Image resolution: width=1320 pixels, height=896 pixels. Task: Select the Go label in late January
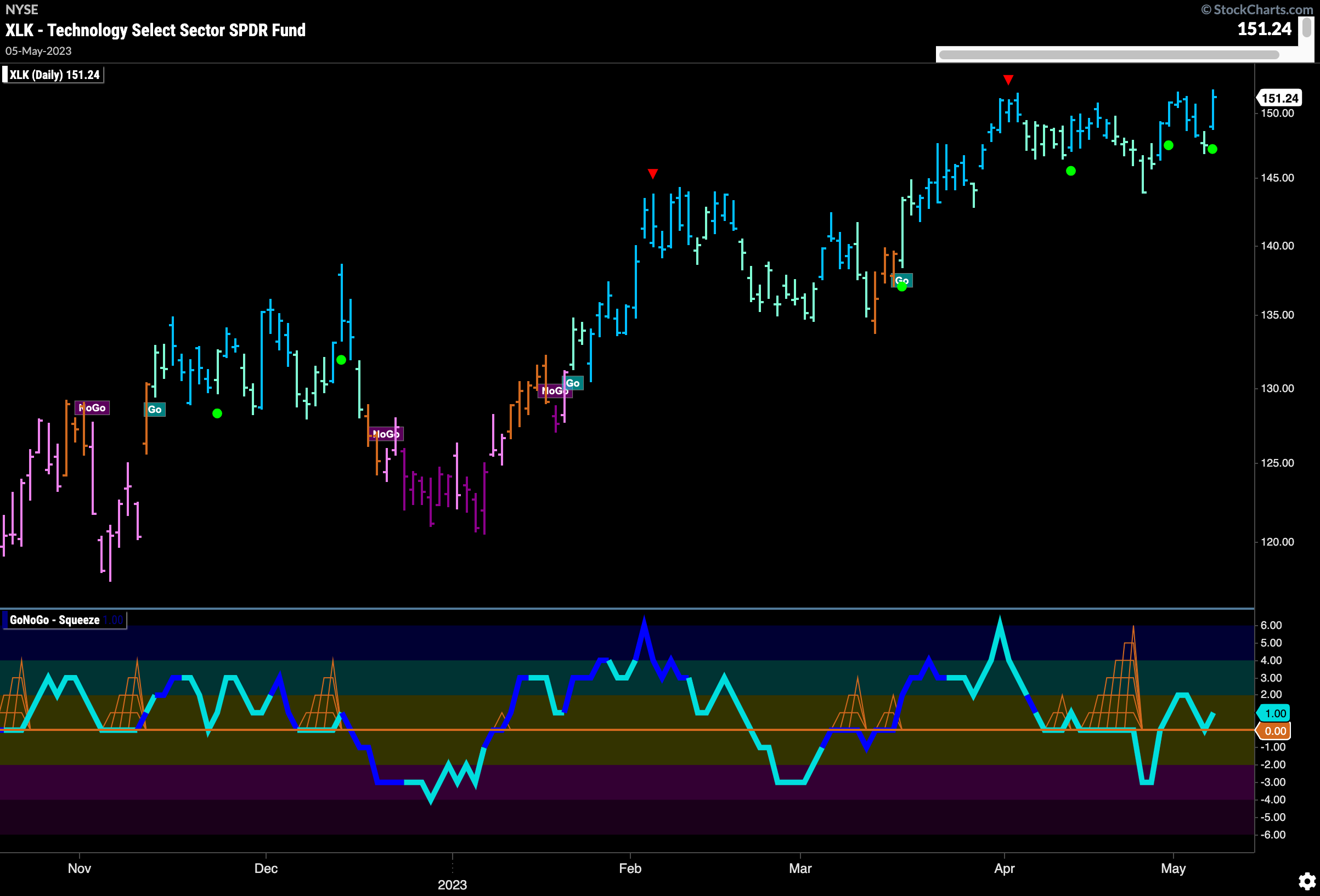(573, 383)
